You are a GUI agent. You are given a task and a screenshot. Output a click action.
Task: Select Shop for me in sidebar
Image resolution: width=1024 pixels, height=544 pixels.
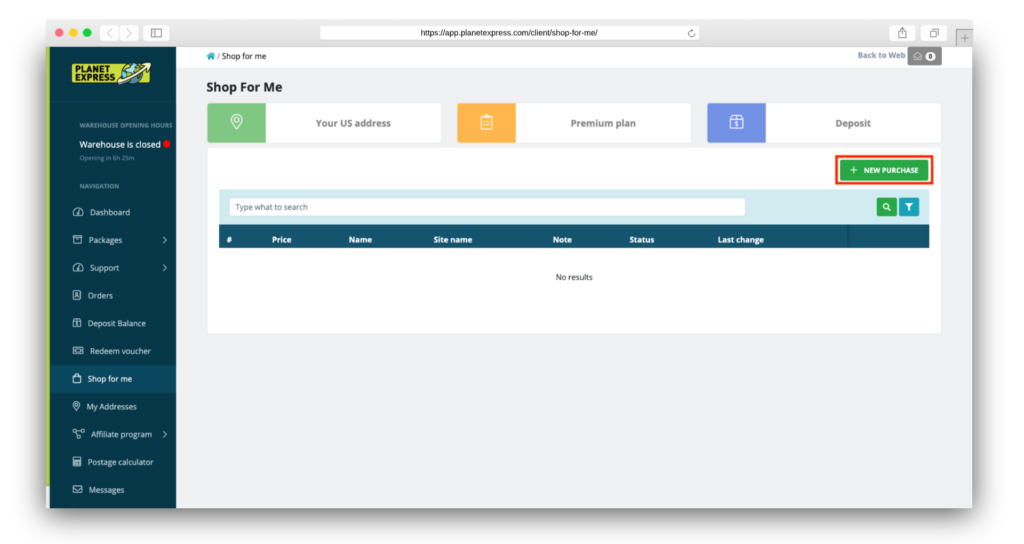[x=112, y=379]
